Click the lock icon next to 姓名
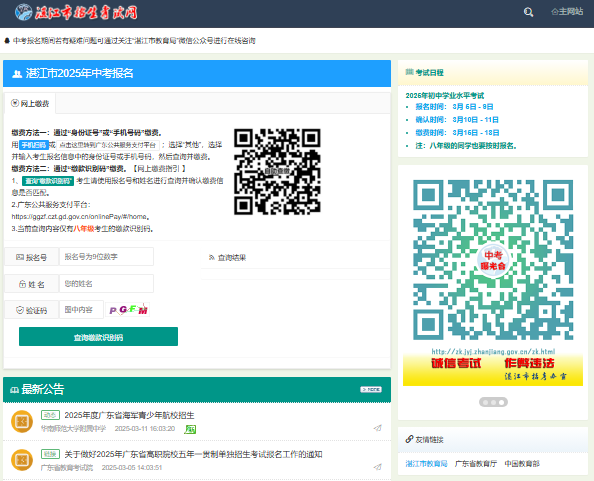 point(22,284)
